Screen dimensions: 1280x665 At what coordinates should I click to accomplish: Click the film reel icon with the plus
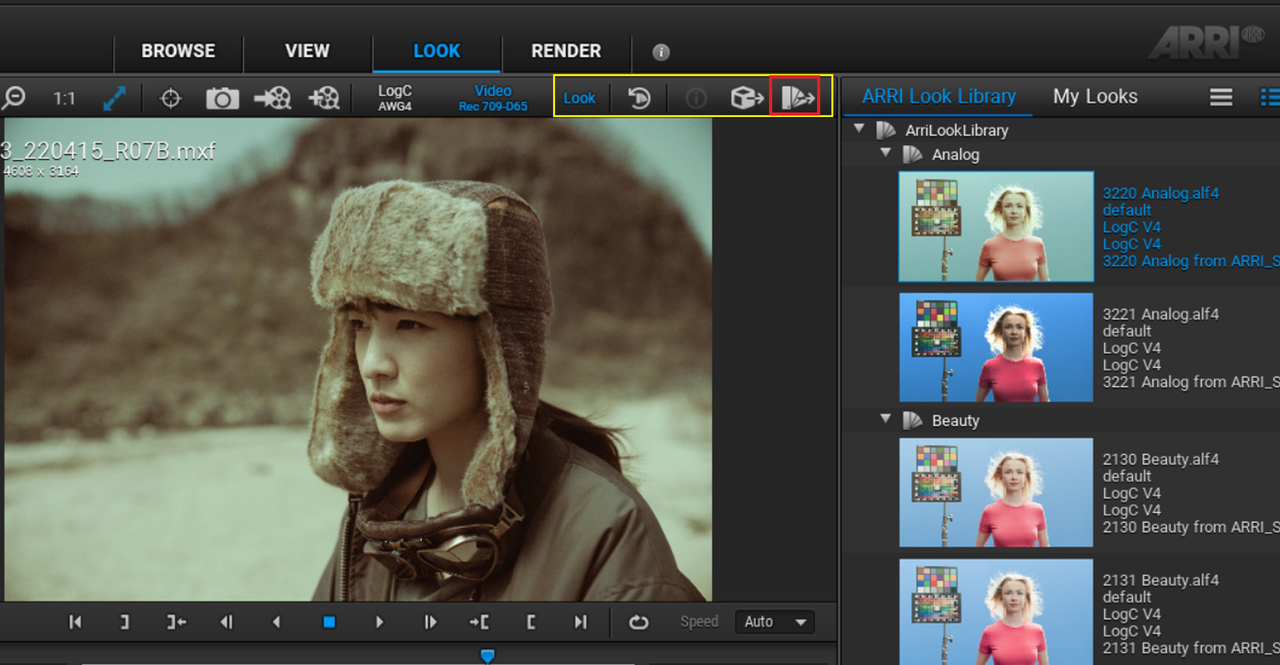pos(324,98)
